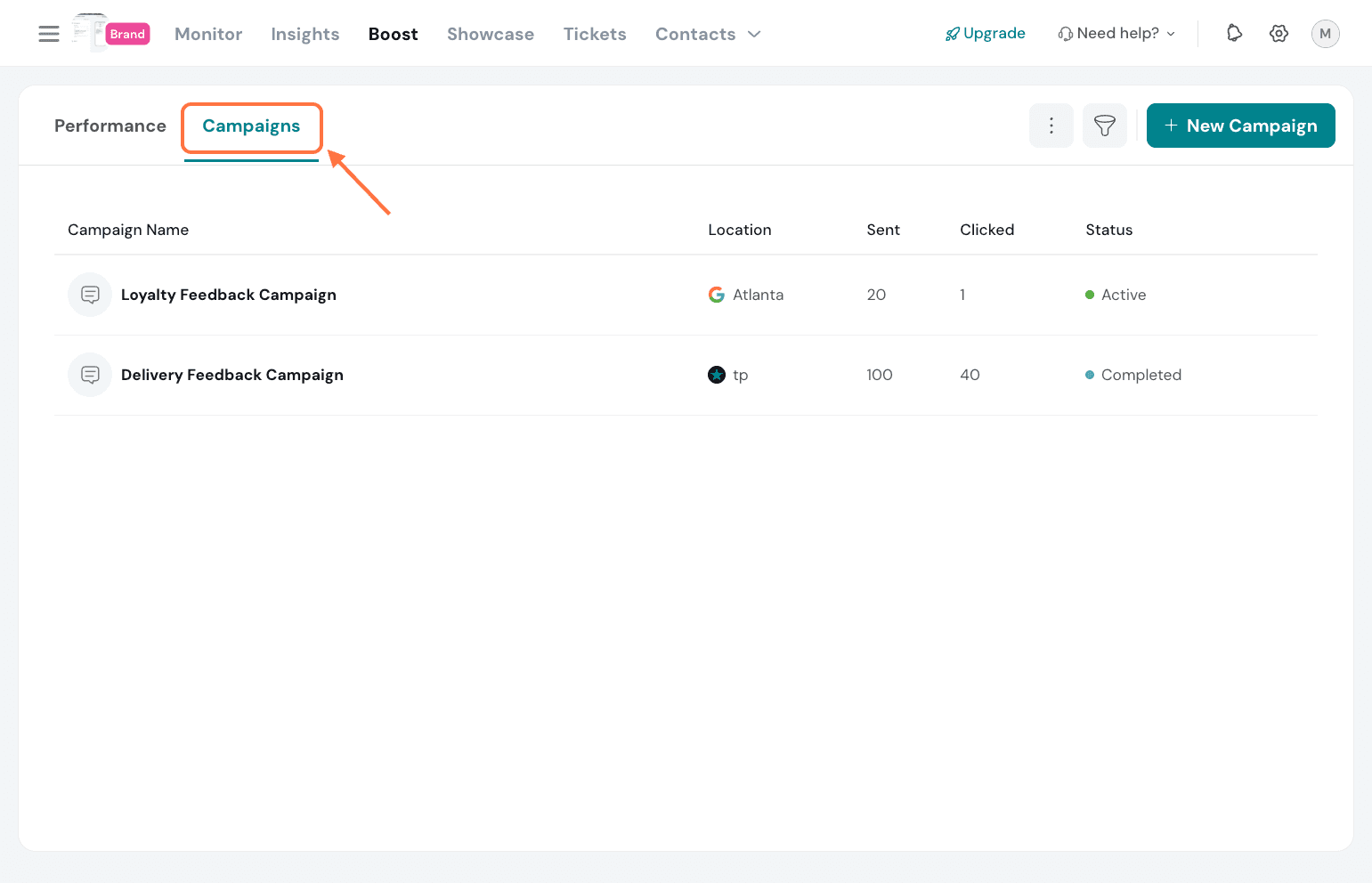Click the Loyalty Feedback Campaign message icon
This screenshot has width=1372, height=883.
89,295
